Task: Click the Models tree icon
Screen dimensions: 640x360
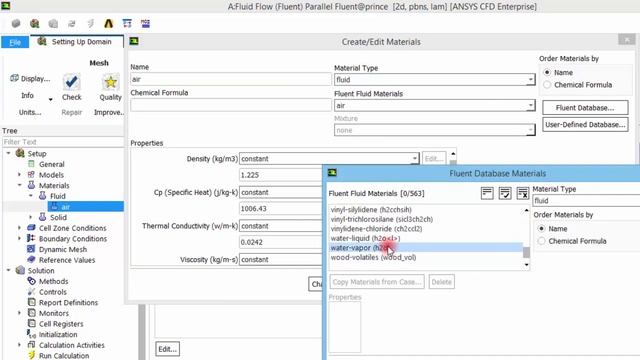Action: (x=31, y=175)
